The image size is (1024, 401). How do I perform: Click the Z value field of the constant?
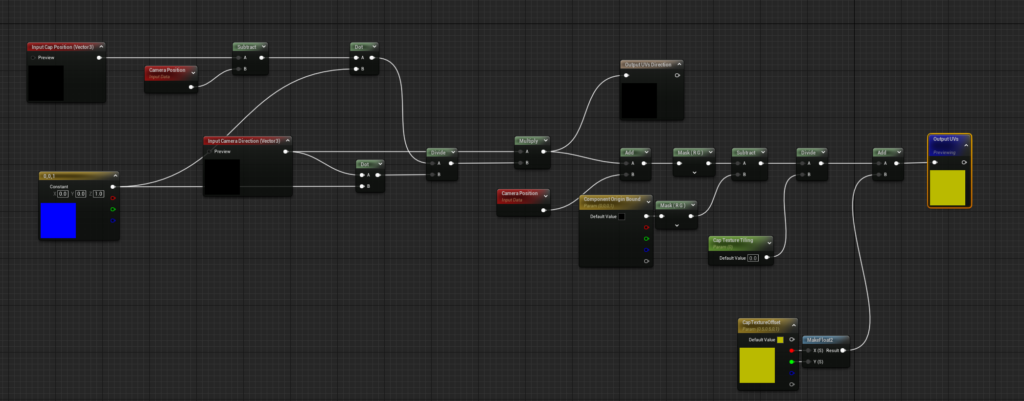coord(98,193)
